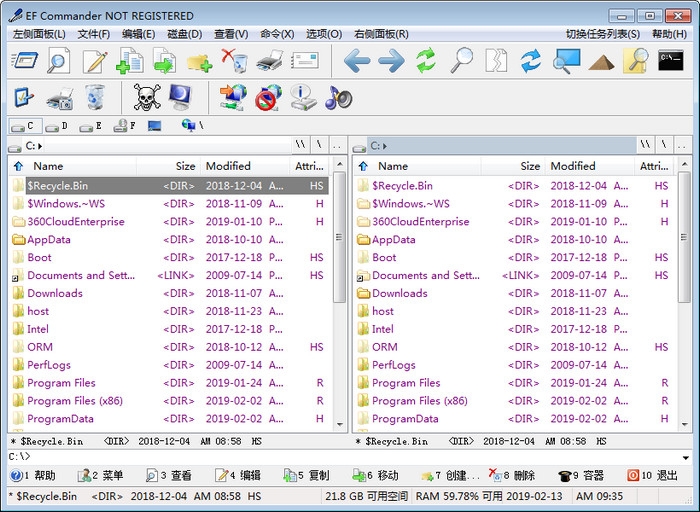This screenshot has width=700, height=512.
Task: Click the recycle bin icon in second toolbar
Action: pos(95,97)
